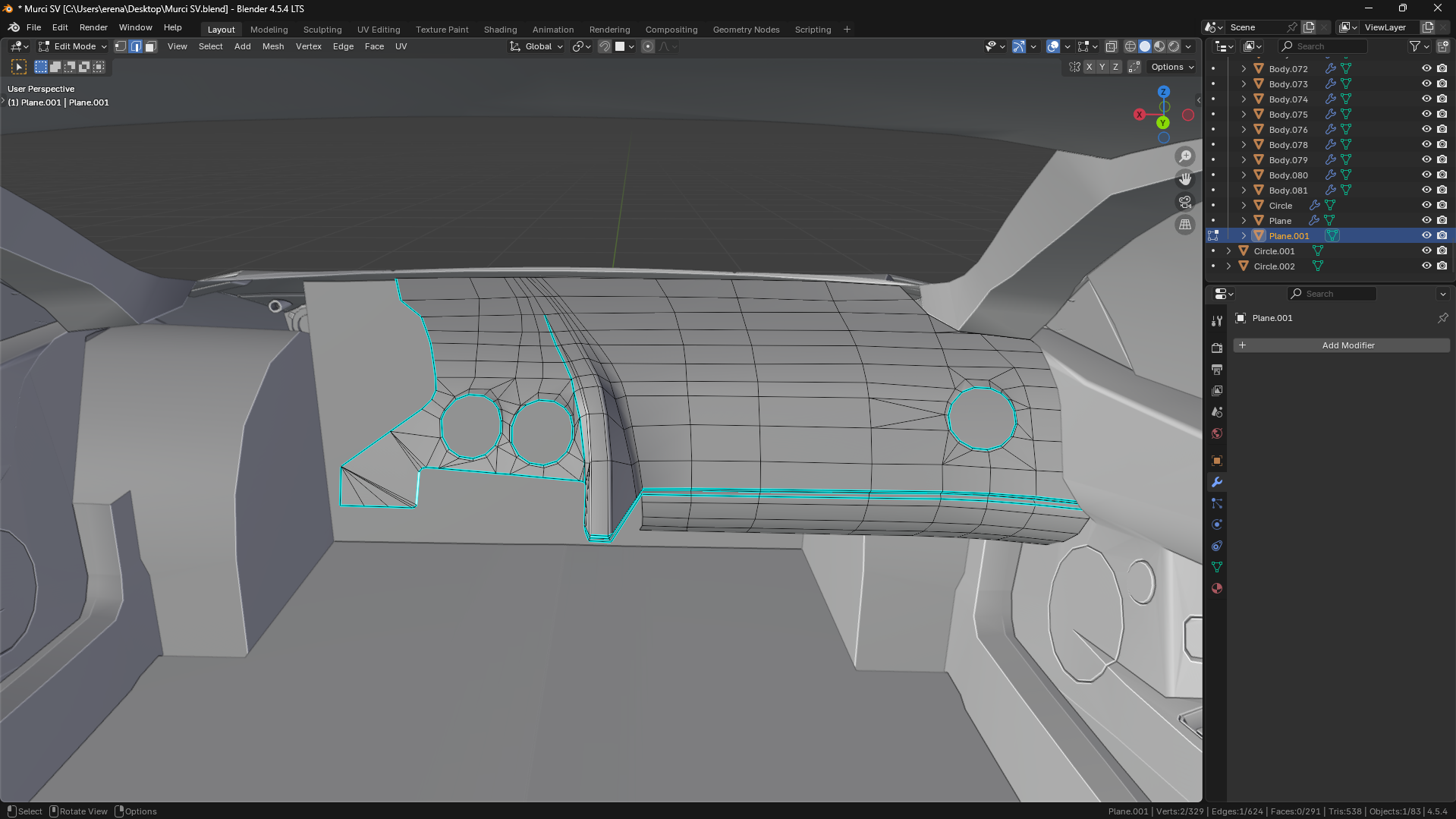This screenshot has height=819, width=1456.
Task: Open the Edit Mode dropdown
Action: tap(74, 46)
